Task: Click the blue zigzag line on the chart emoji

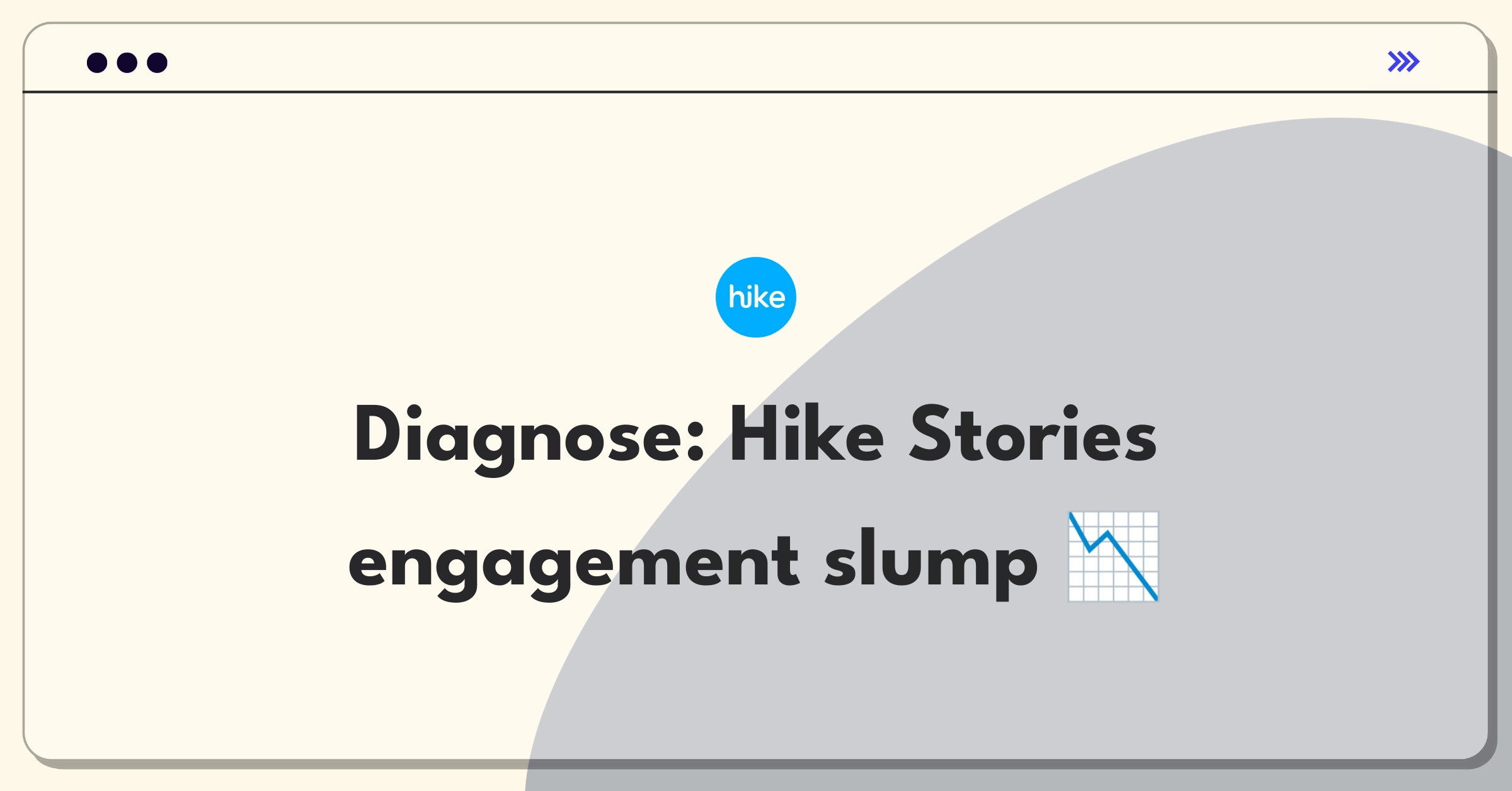Action: pyautogui.click(x=1113, y=557)
